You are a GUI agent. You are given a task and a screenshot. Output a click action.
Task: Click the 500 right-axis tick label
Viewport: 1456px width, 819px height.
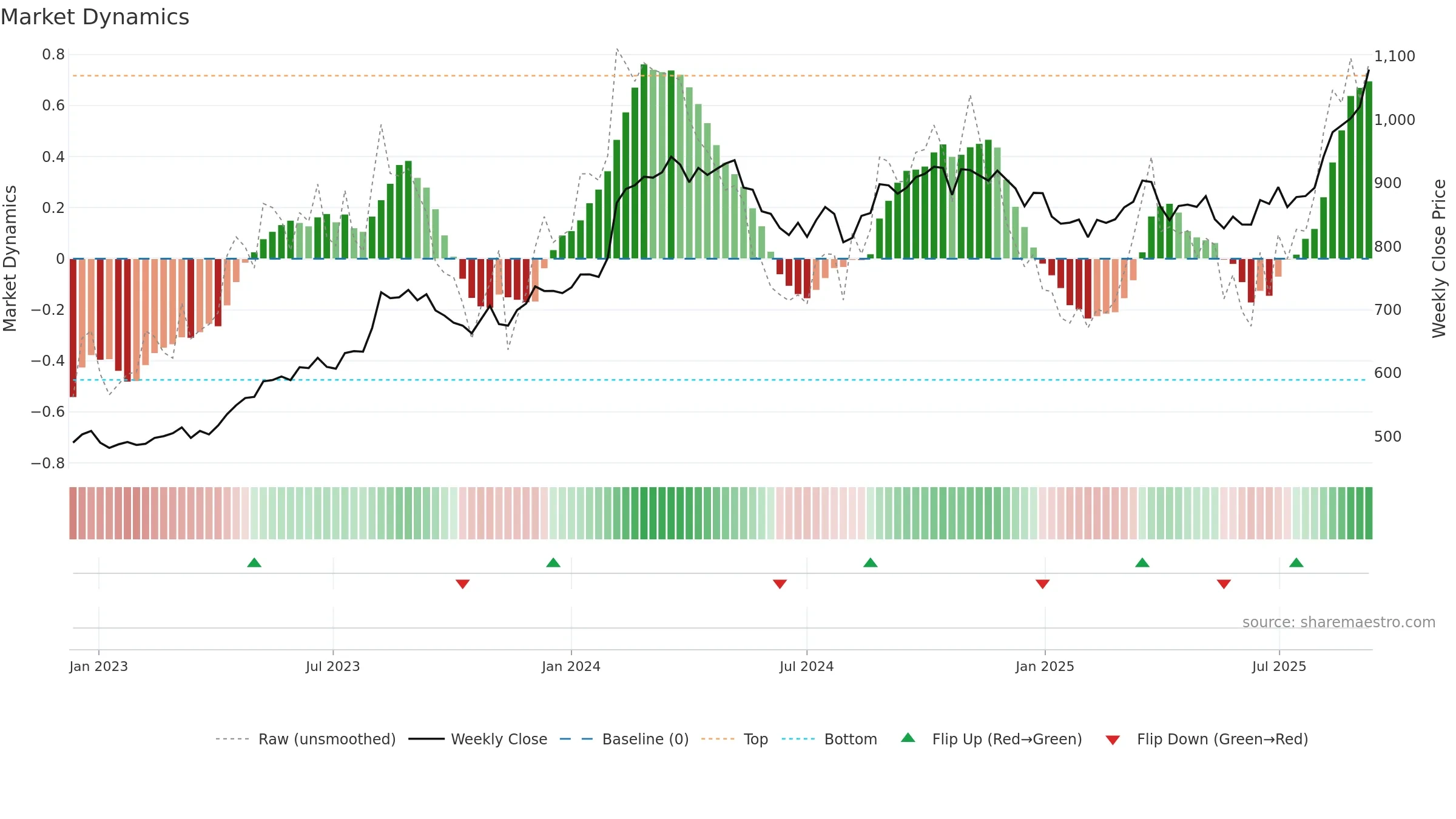(1388, 436)
